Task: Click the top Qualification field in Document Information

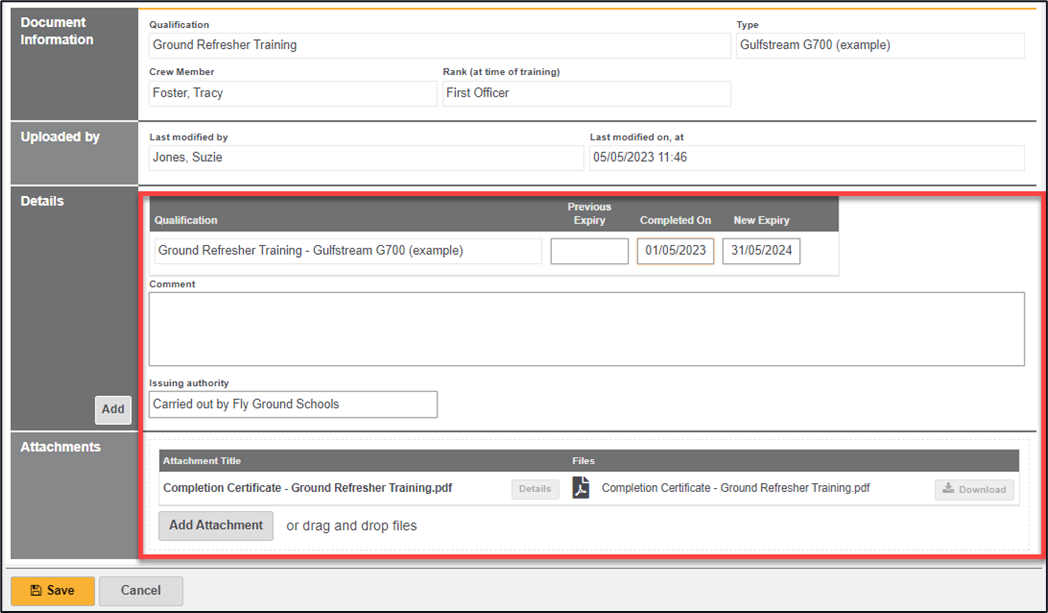Action: (x=440, y=45)
